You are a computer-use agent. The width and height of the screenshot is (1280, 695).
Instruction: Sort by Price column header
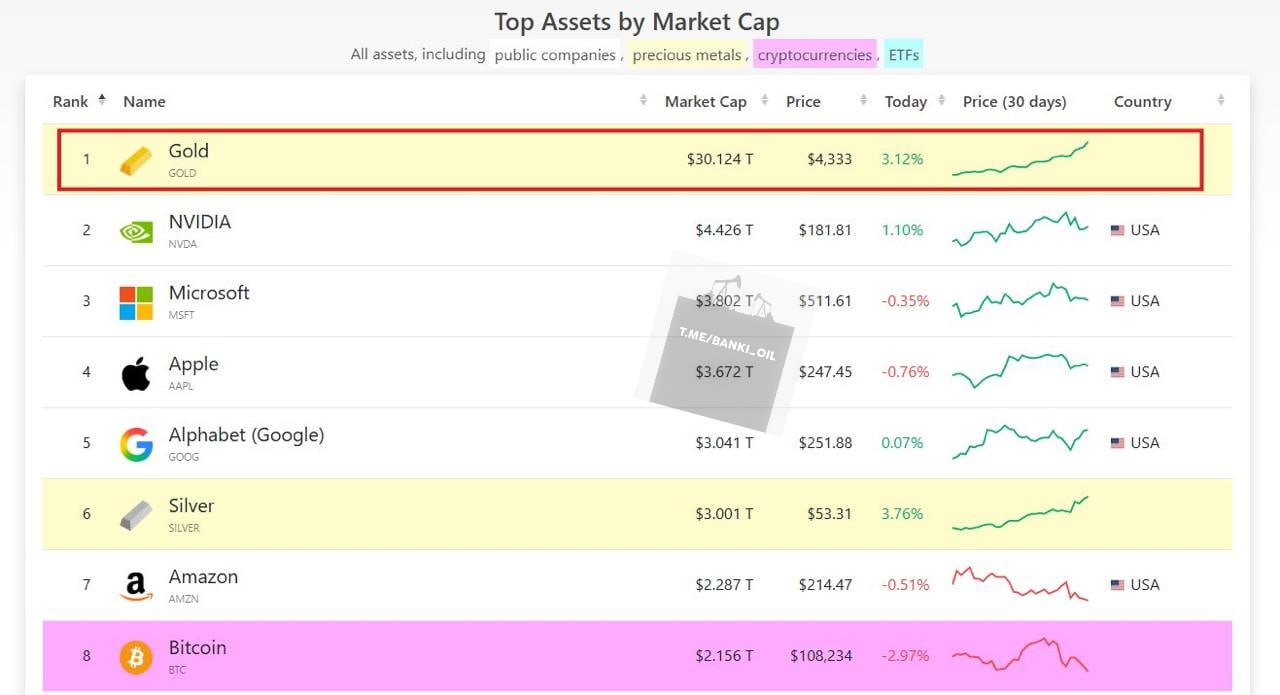pos(803,102)
